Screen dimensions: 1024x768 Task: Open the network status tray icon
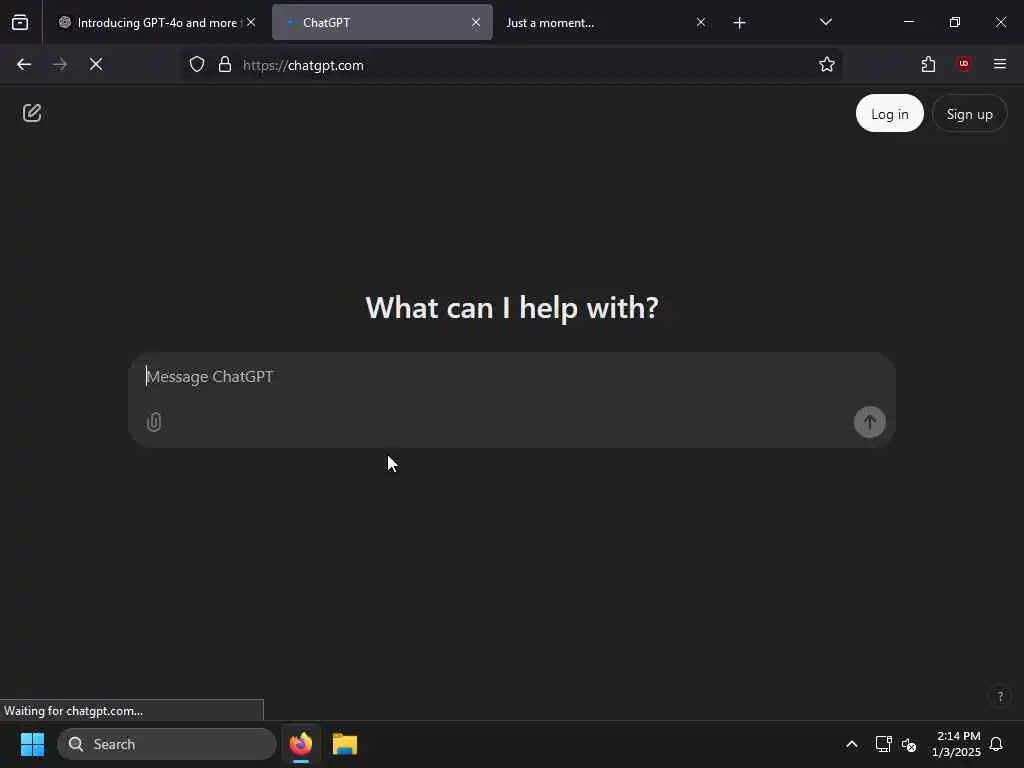[x=884, y=744]
